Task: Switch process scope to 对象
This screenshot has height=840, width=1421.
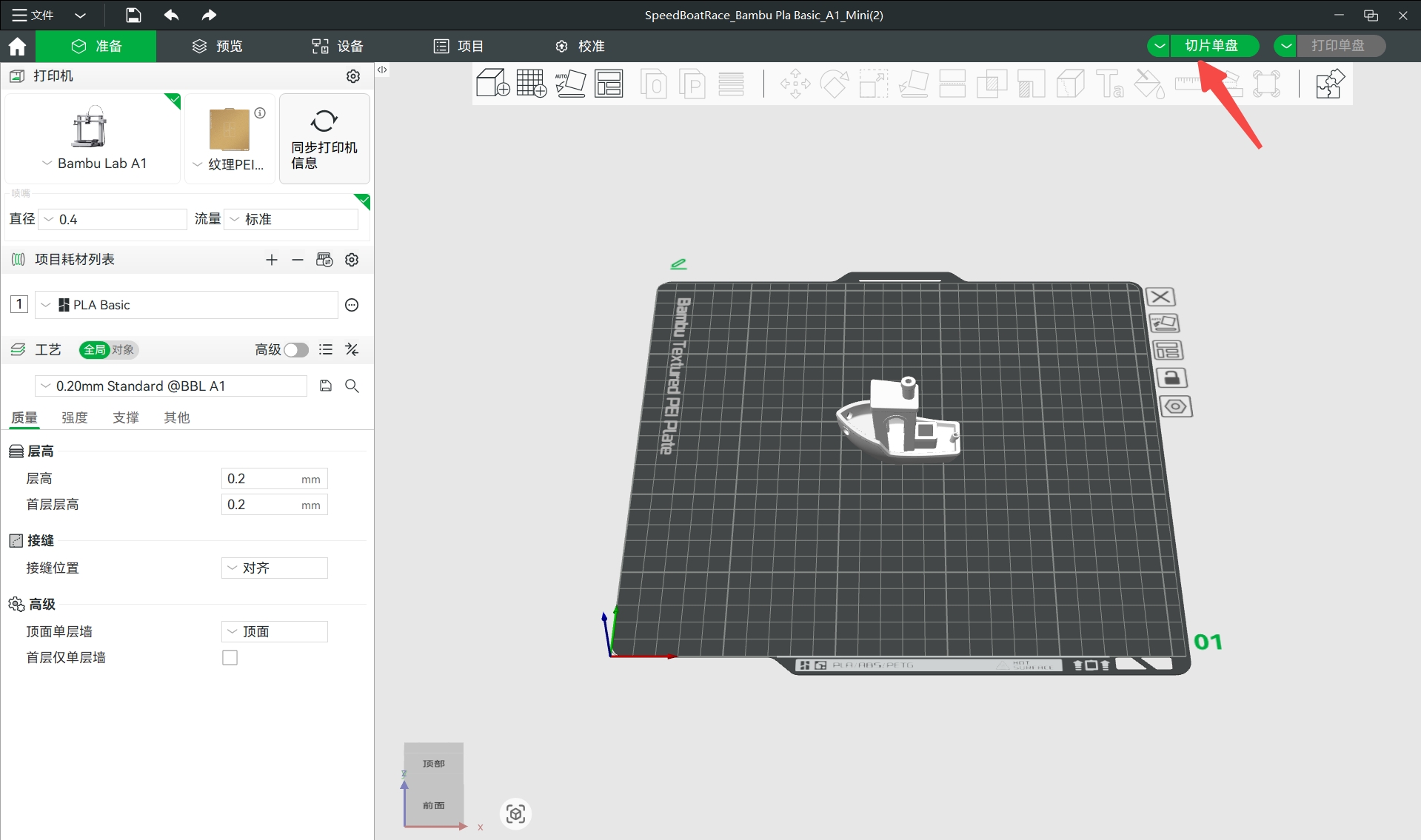Action: coord(123,349)
